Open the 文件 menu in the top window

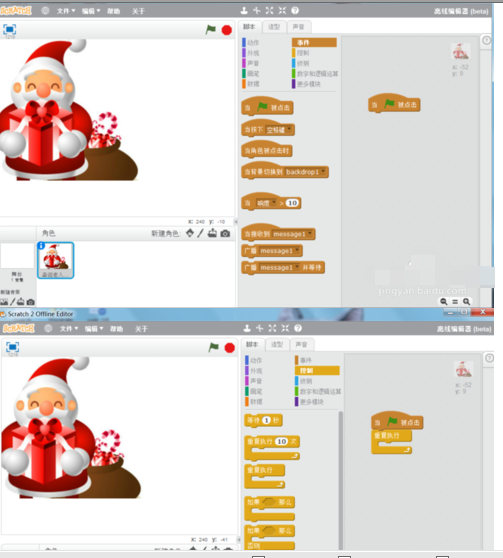tap(66, 11)
